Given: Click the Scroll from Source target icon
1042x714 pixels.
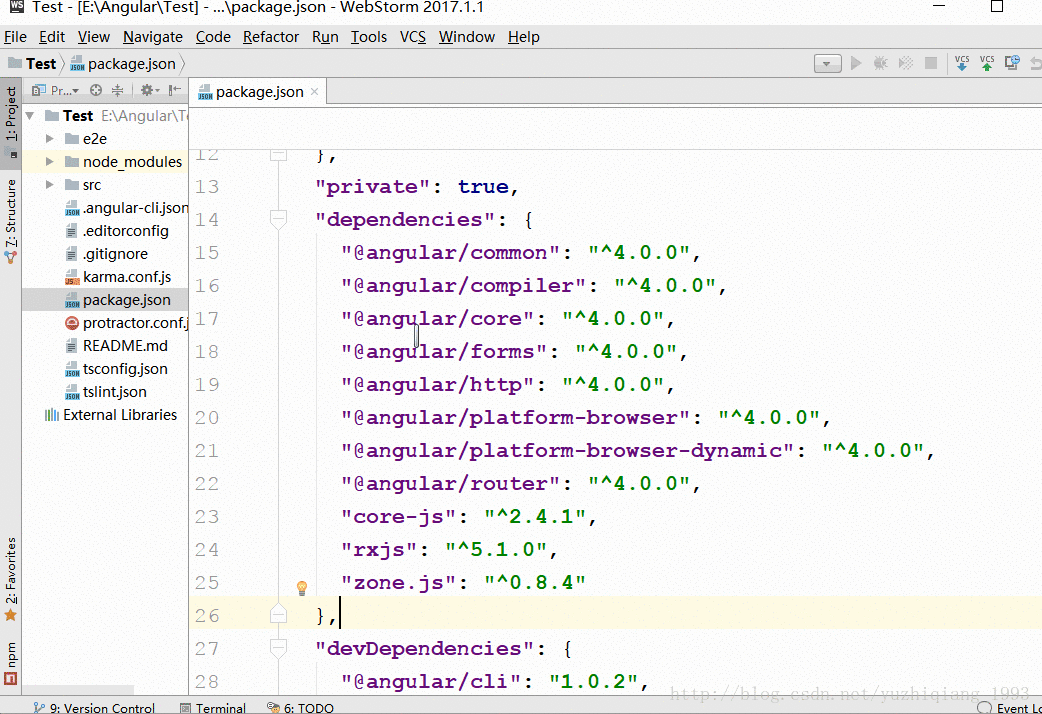Looking at the screenshot, I should click(x=96, y=90).
